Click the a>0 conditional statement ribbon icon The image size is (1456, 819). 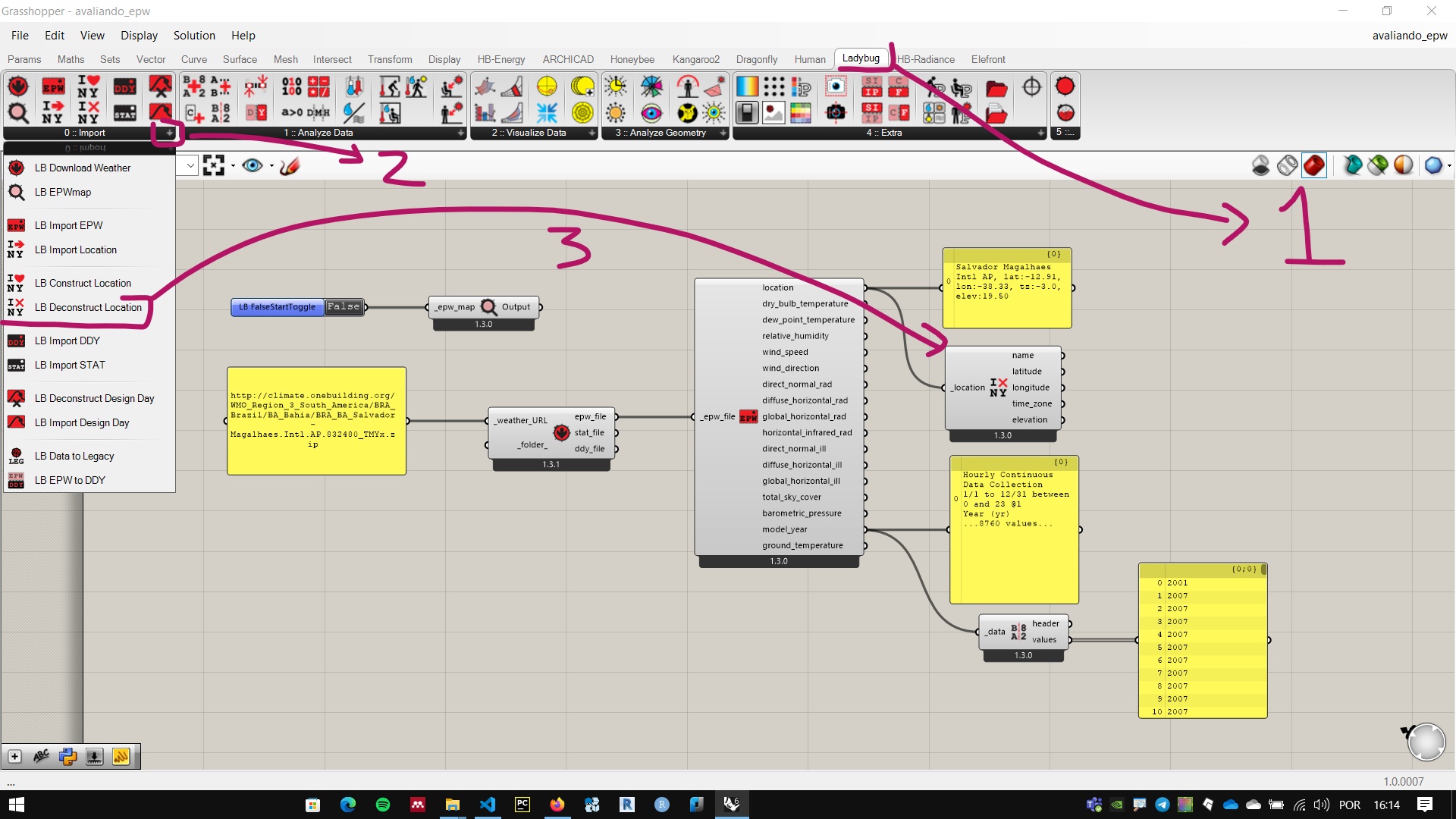(292, 113)
